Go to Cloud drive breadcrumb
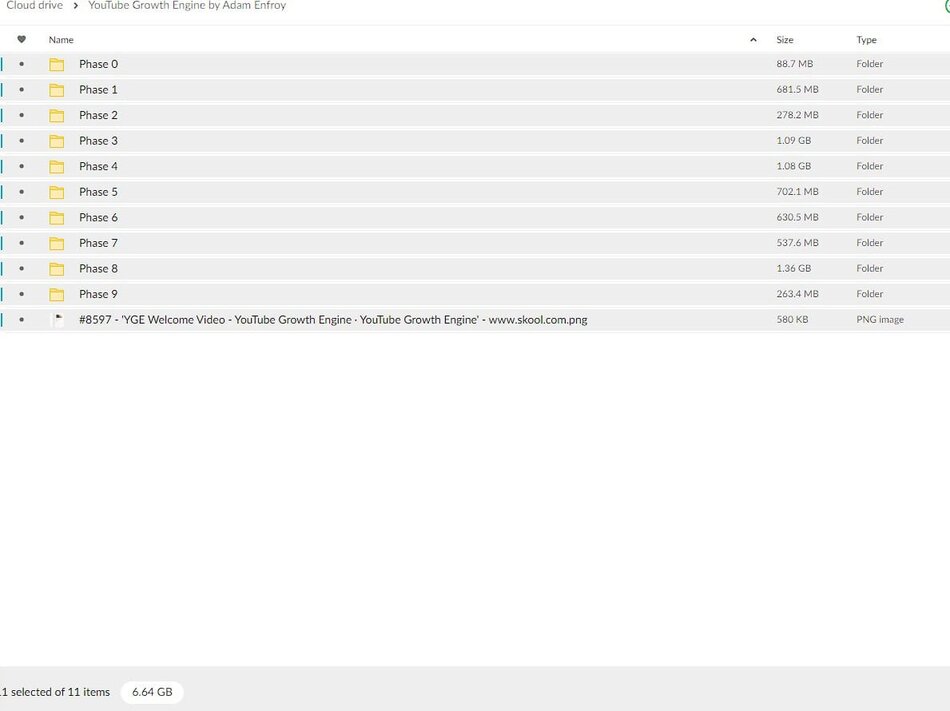Screen dimensions: 950x711 [35, 5]
